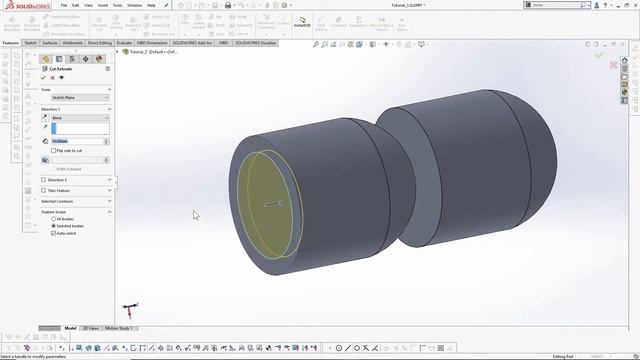The image size is (640, 360).
Task: Select the circle sketch tool in bottom toolbar
Action: pyautogui.click(x=339, y=348)
